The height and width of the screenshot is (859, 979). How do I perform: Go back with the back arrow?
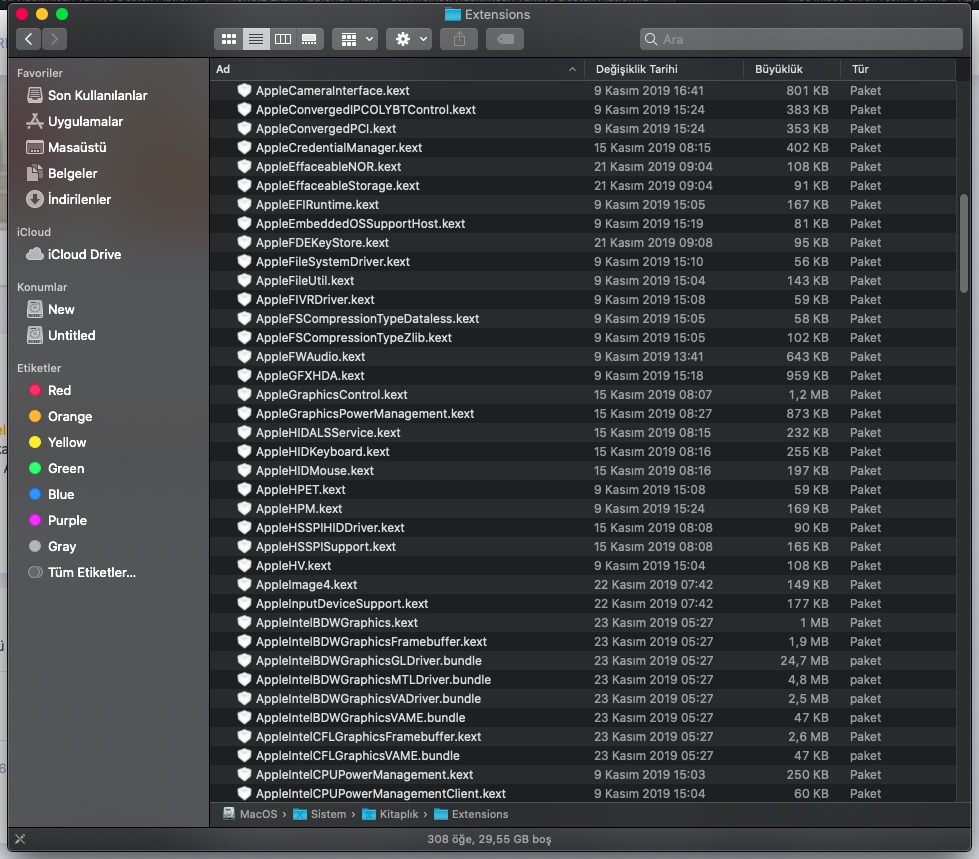29,39
